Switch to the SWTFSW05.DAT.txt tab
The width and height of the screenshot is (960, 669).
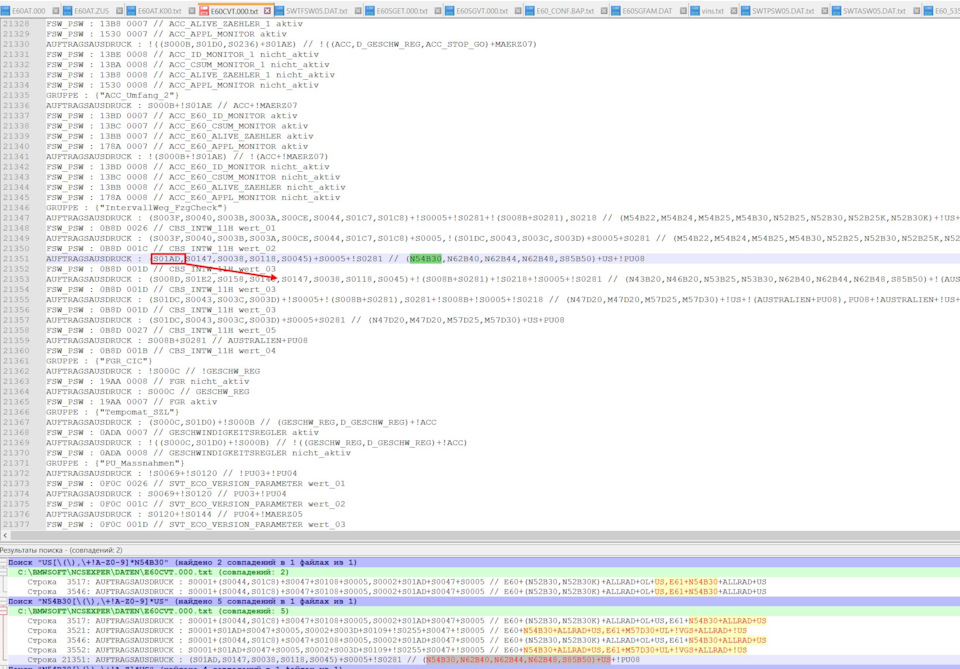tap(317, 11)
